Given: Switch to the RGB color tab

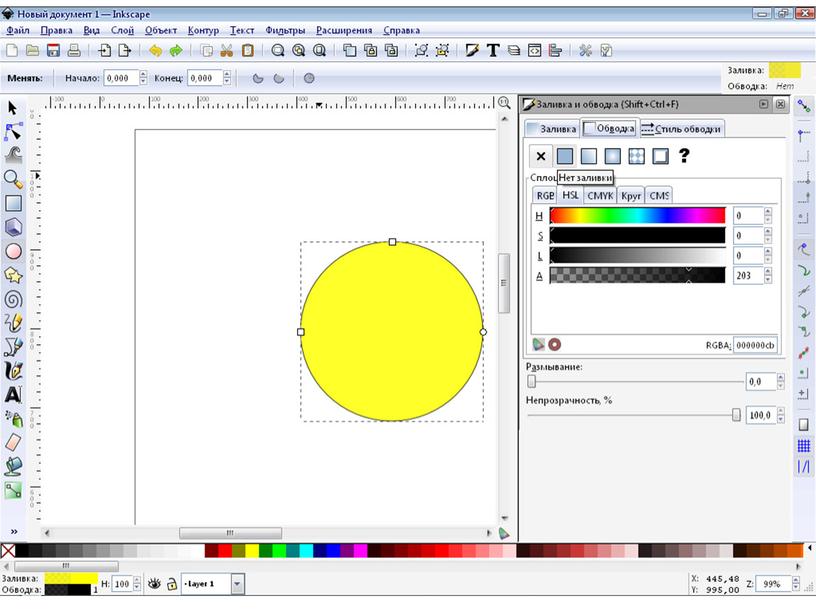Looking at the screenshot, I should click(x=545, y=196).
